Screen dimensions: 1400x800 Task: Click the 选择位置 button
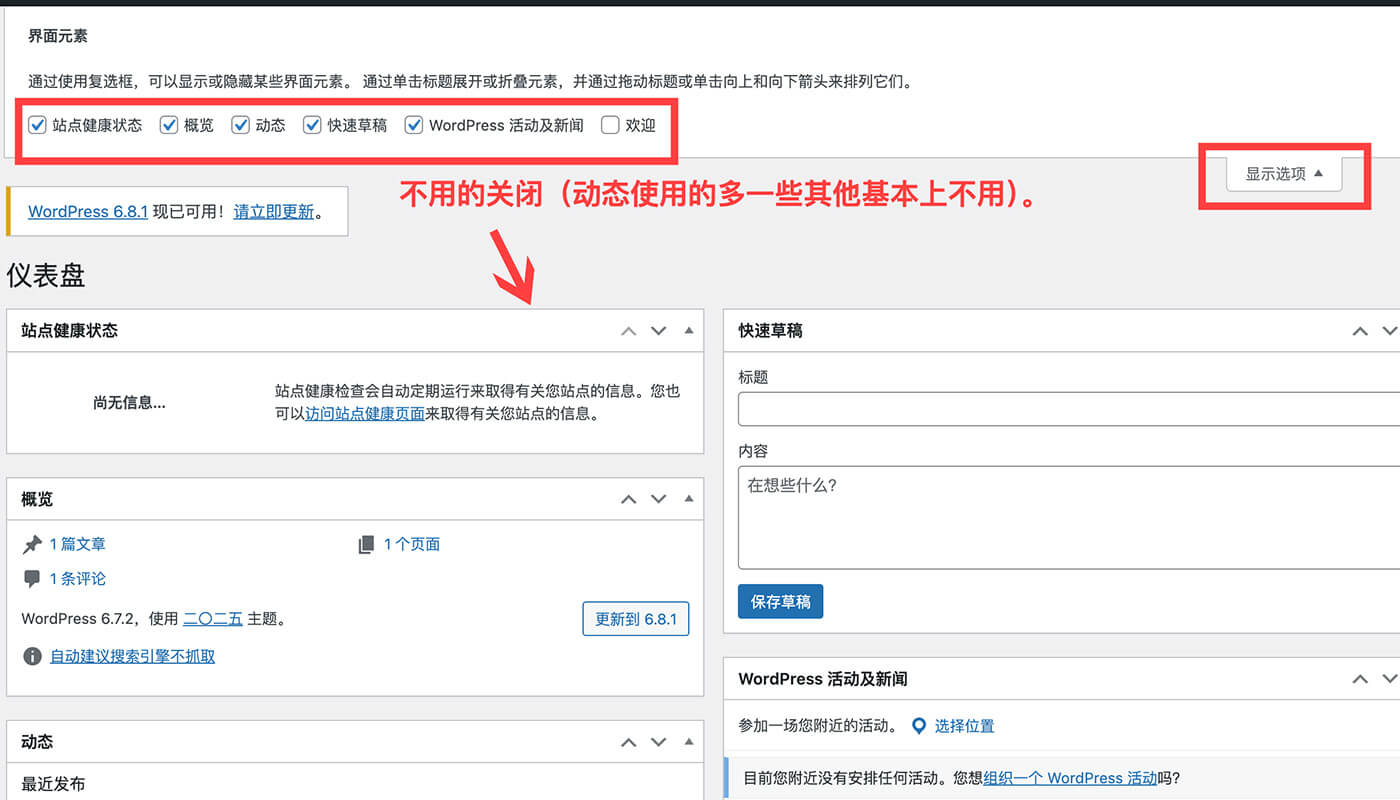pyautogui.click(x=964, y=726)
